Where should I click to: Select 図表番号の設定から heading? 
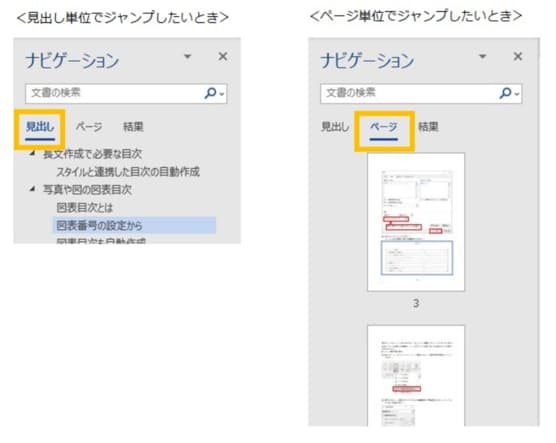click(x=134, y=225)
